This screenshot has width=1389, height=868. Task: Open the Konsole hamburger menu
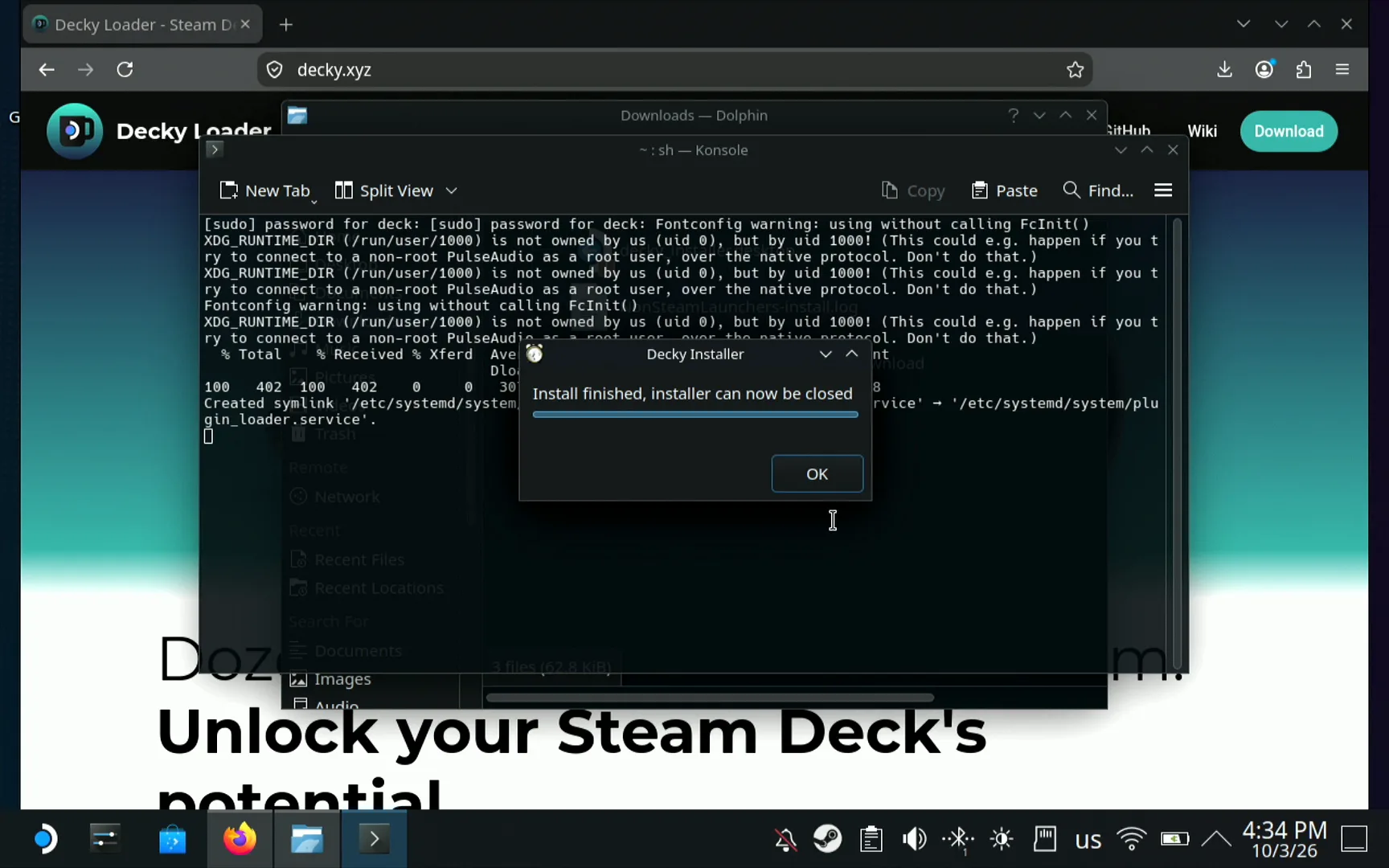tap(1162, 190)
